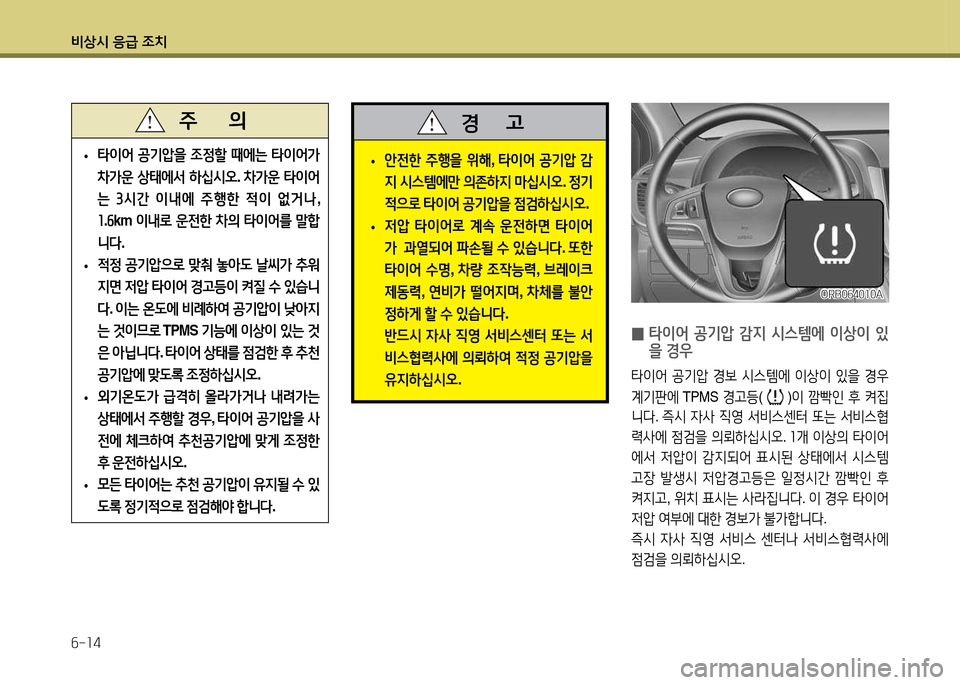Click the inline TPMS warning light symbol in text
The image size is (960, 685).
tap(774, 397)
